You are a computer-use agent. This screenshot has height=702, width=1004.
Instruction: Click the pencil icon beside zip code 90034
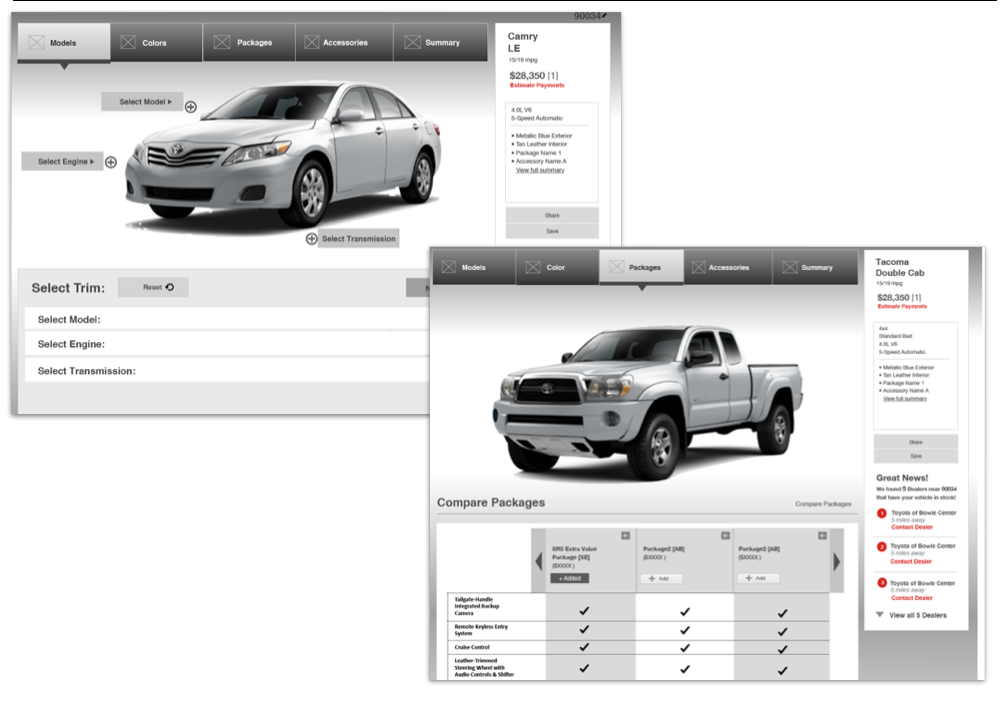tap(604, 15)
